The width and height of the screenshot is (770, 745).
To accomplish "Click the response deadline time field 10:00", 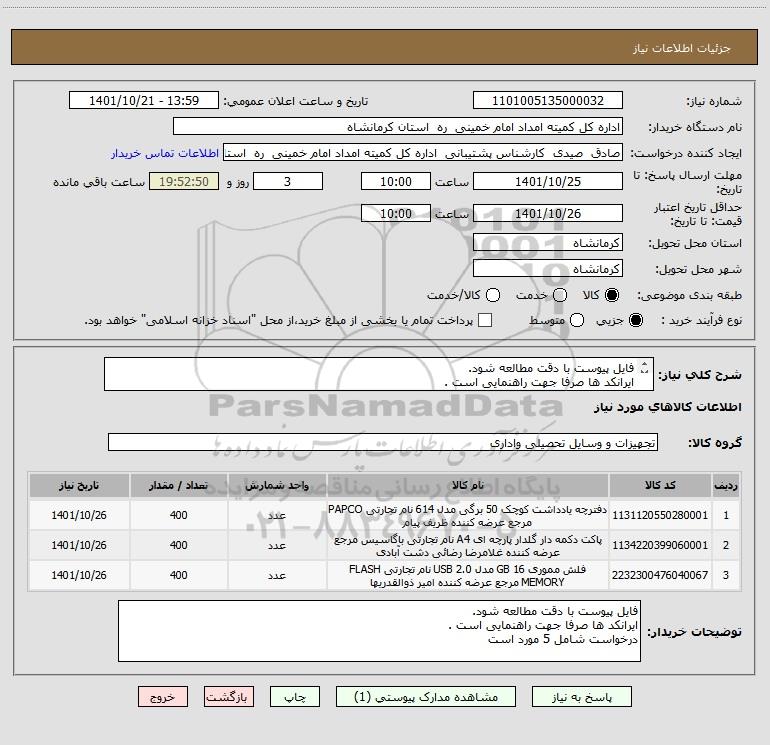I will [x=396, y=182].
